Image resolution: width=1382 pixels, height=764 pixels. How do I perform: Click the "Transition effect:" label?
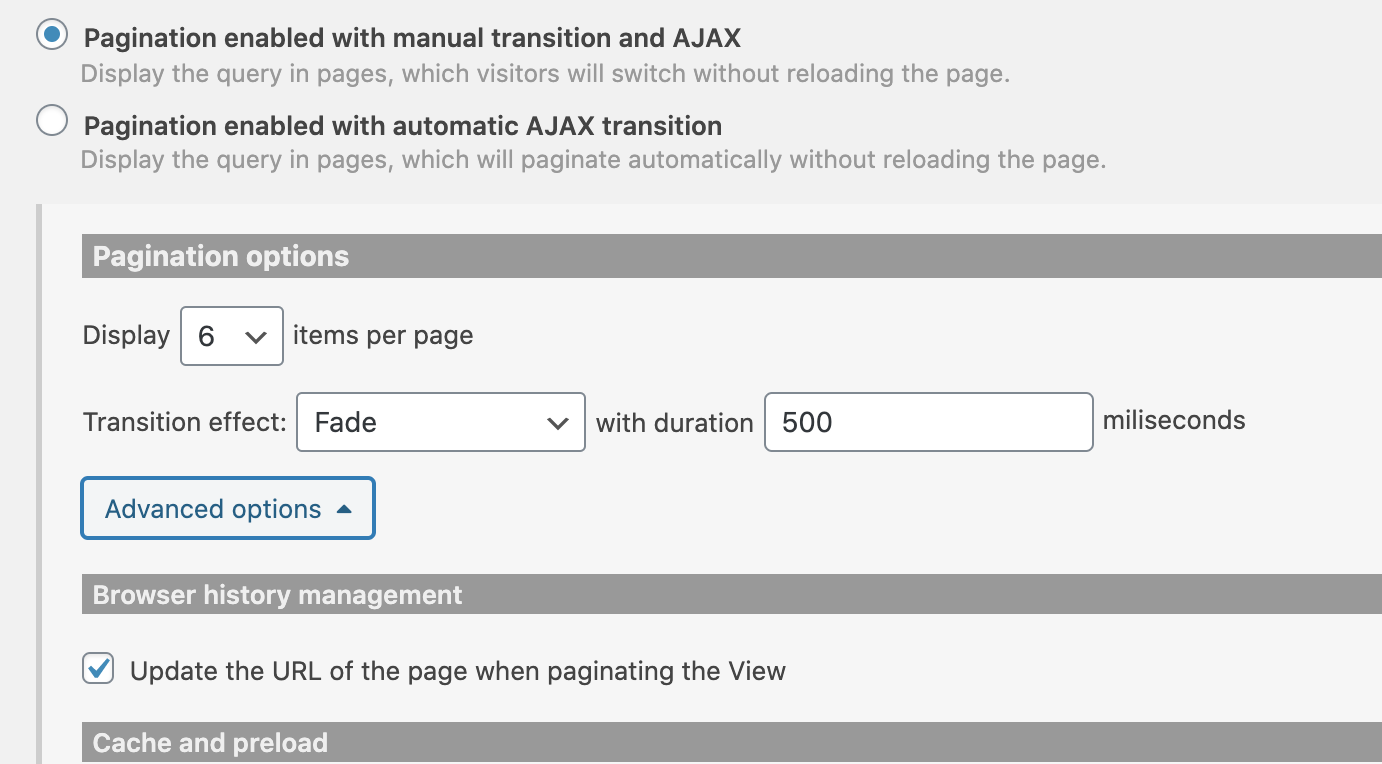click(x=185, y=422)
